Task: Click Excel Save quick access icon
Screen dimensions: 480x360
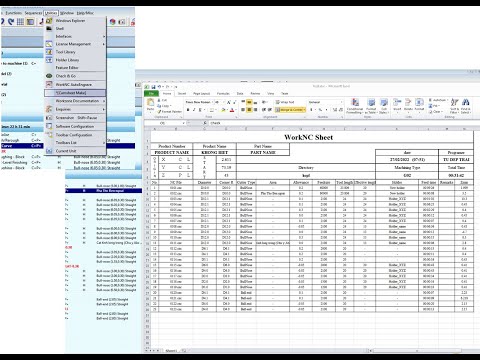Action: 153,87
